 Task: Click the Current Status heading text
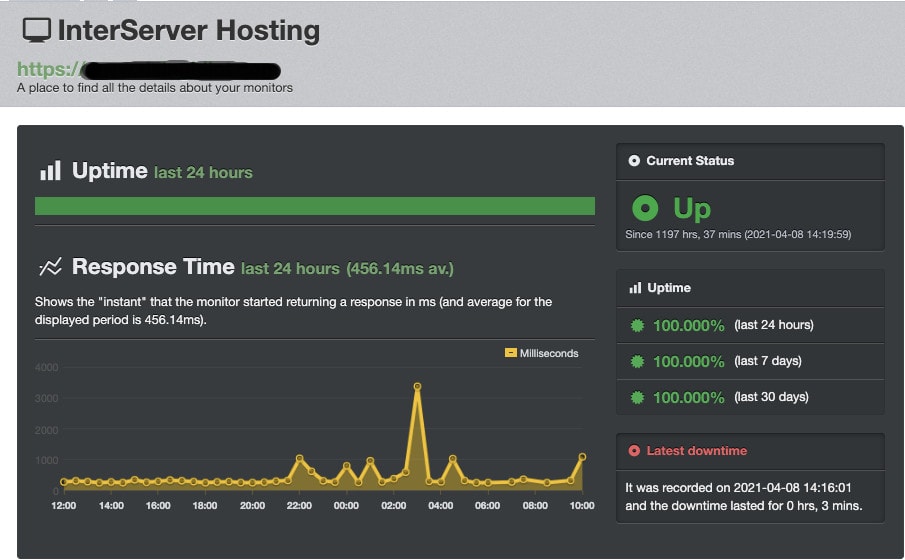point(690,161)
